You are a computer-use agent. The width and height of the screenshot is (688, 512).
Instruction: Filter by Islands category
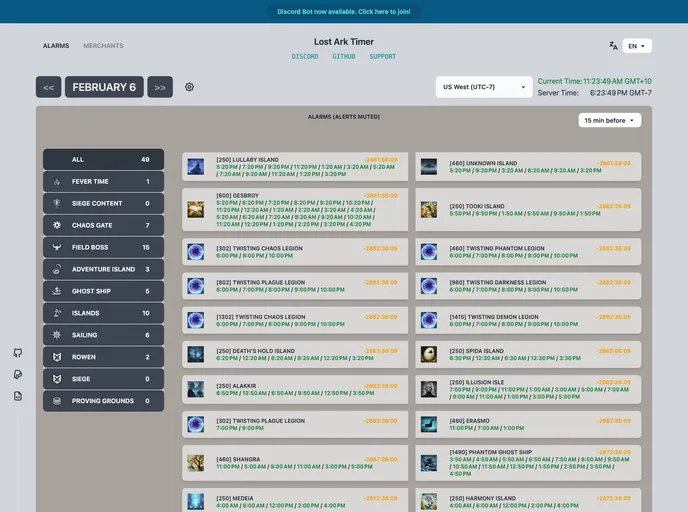[104, 313]
